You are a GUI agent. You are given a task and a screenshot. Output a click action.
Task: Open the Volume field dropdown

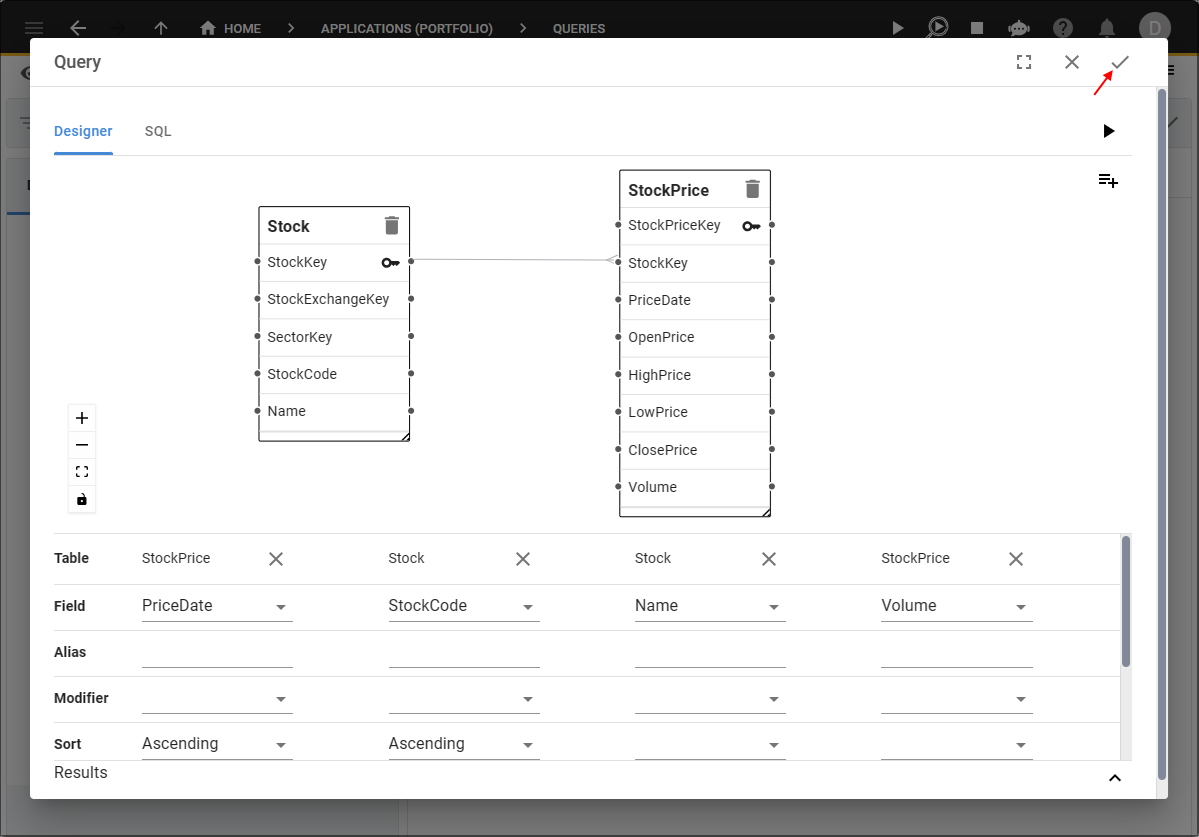957,606
